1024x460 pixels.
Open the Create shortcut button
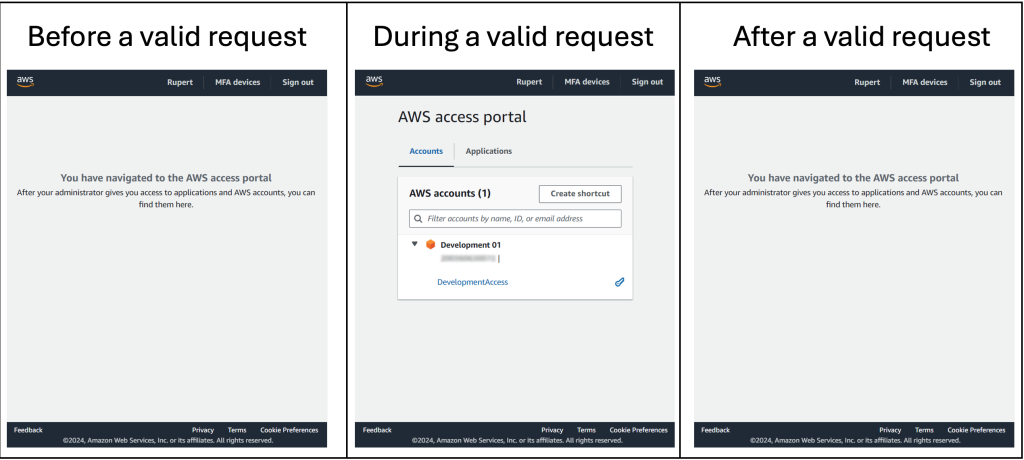[x=580, y=193]
